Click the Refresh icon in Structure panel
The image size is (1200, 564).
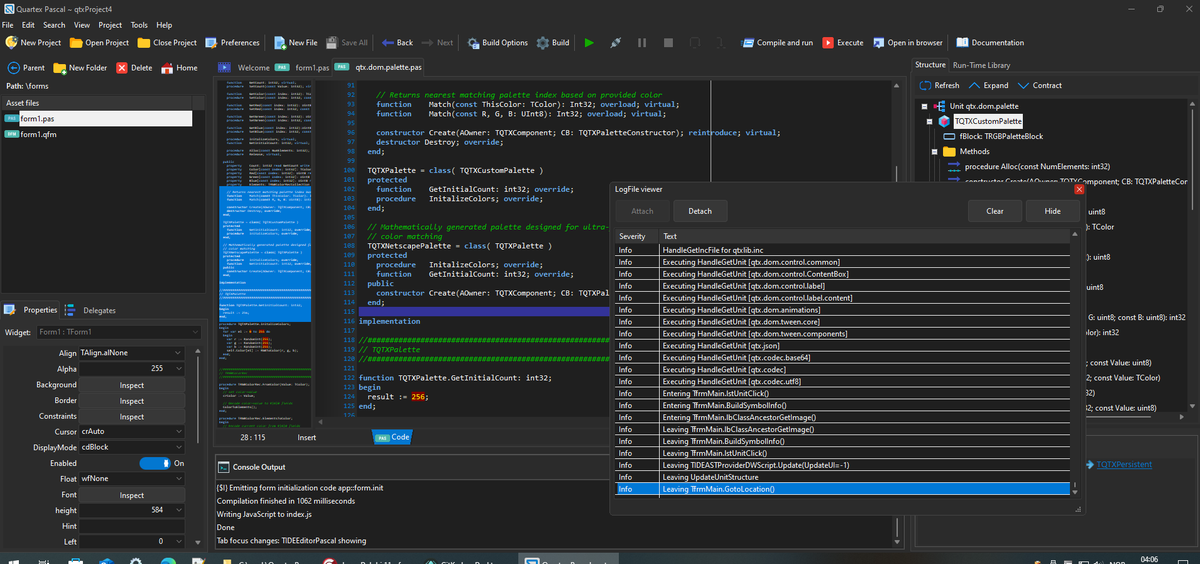point(925,85)
